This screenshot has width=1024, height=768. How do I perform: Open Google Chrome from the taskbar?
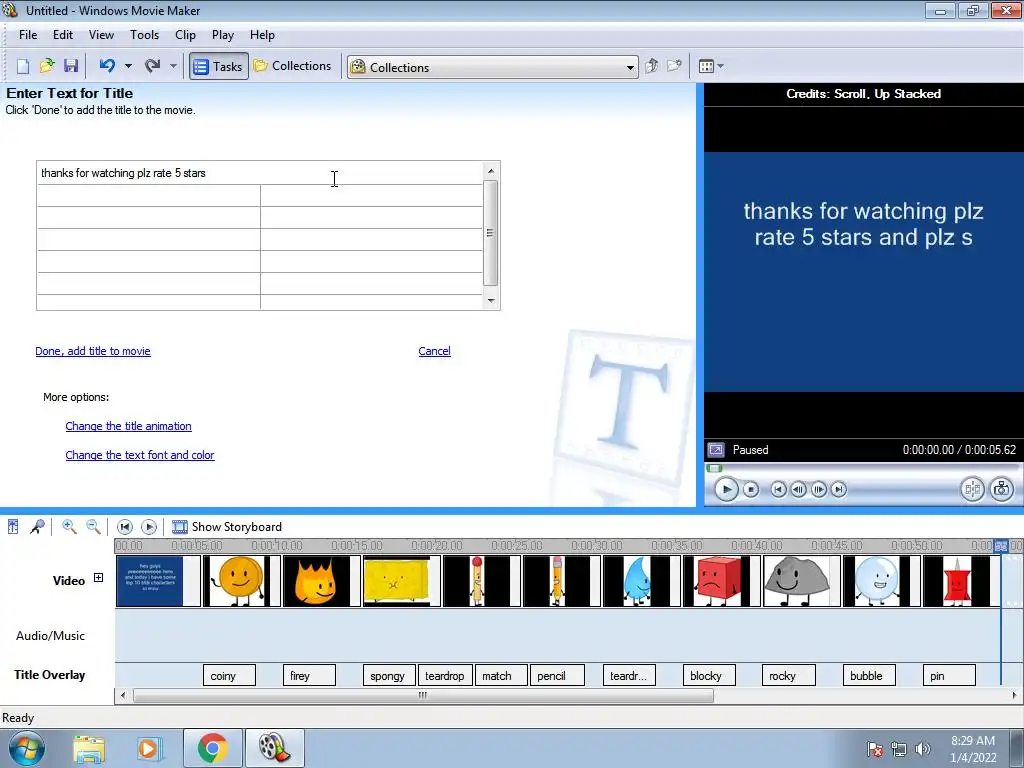point(212,748)
